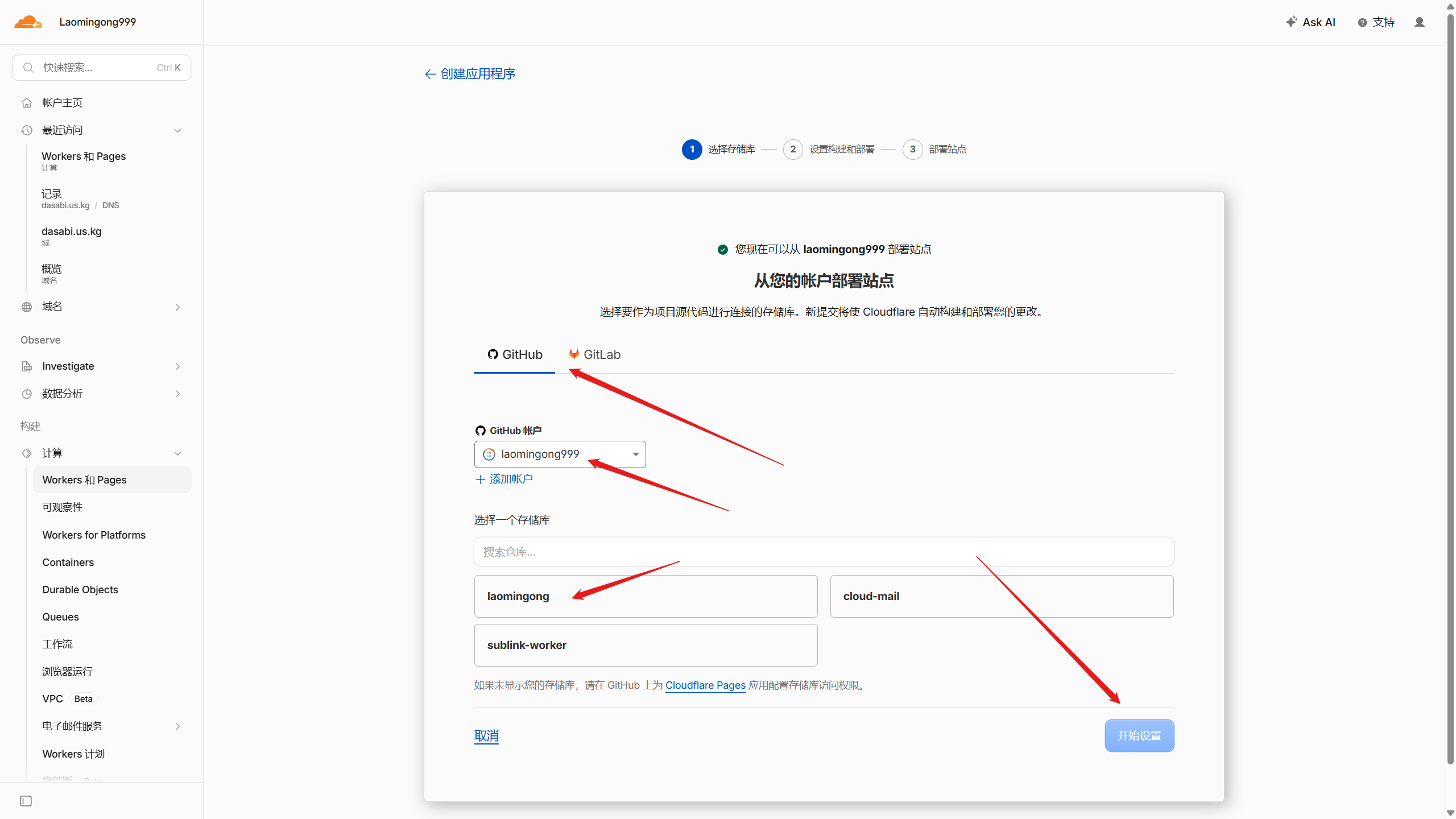This screenshot has height=819, width=1456.
Task: Open 可观察性 in sidebar
Action: (x=63, y=507)
